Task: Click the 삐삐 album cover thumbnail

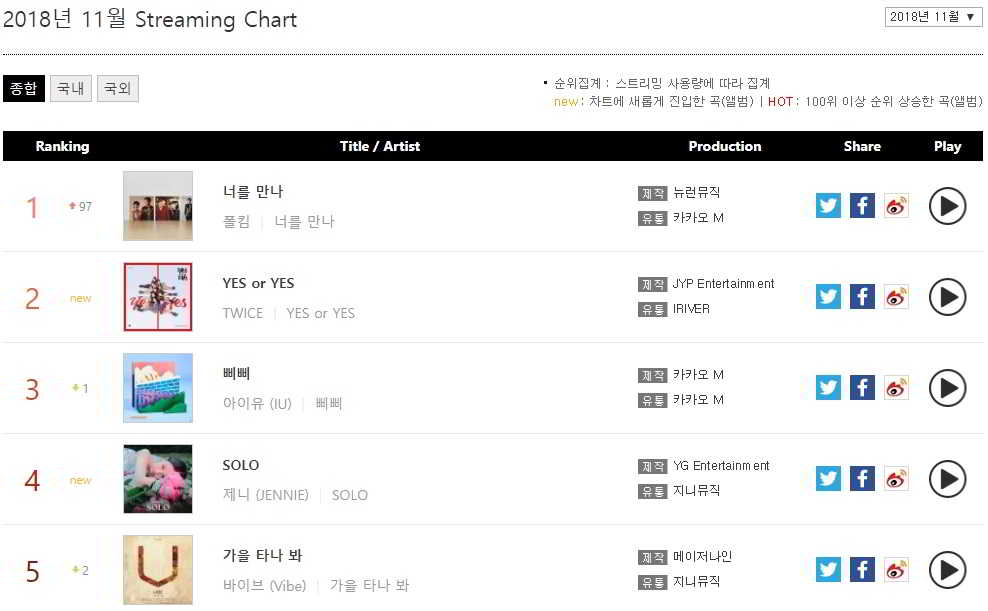Action: [x=158, y=388]
